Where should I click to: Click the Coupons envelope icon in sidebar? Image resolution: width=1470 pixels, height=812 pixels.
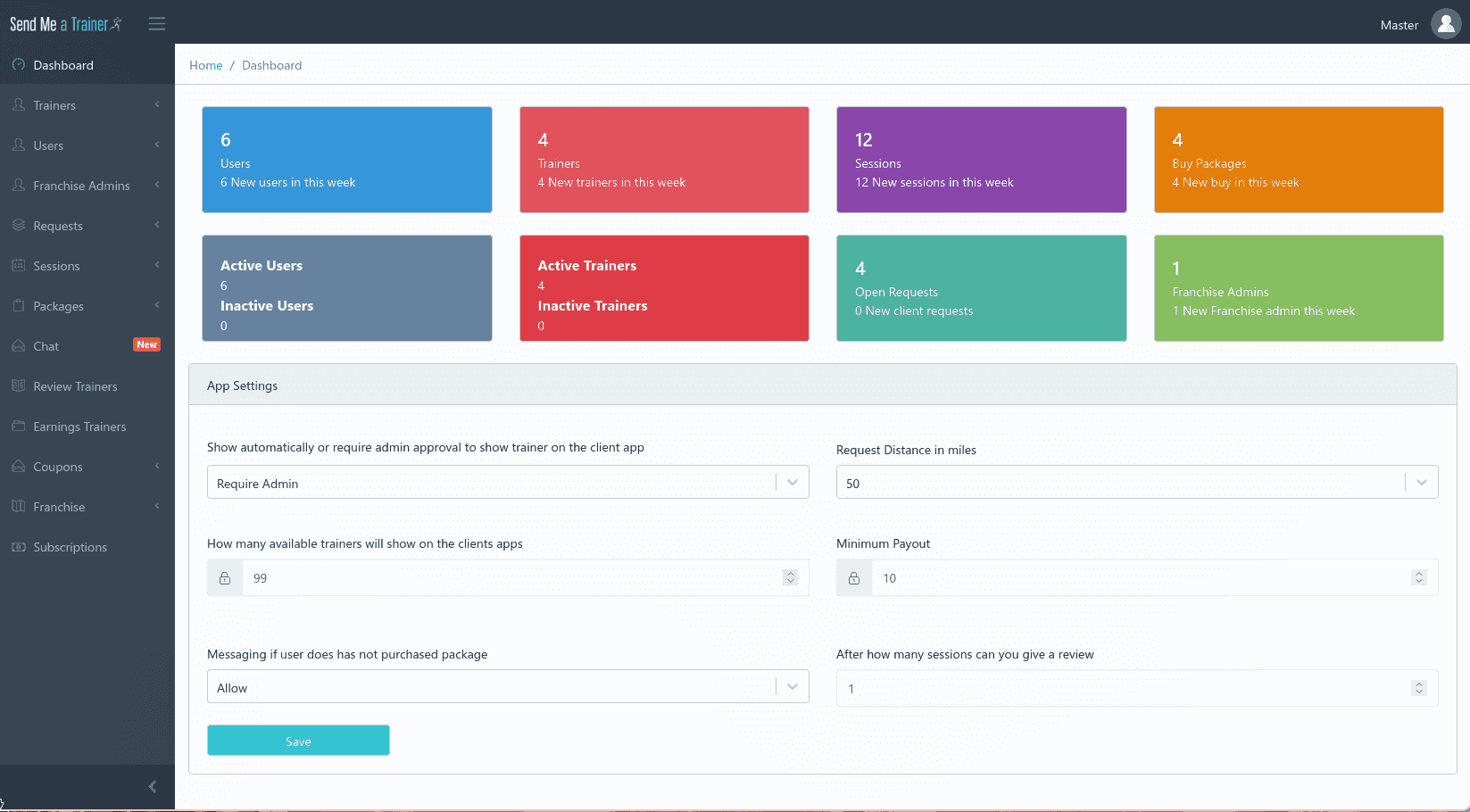(19, 466)
